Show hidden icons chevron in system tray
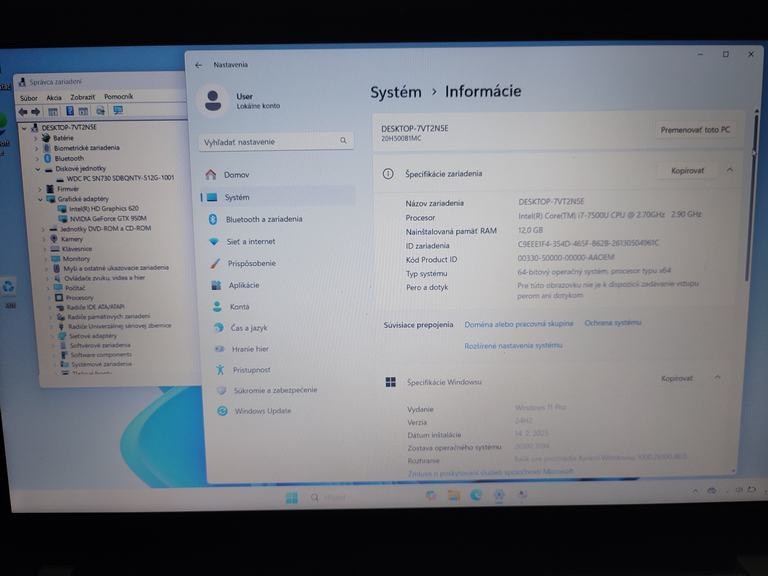This screenshot has height=576, width=768. (x=695, y=490)
